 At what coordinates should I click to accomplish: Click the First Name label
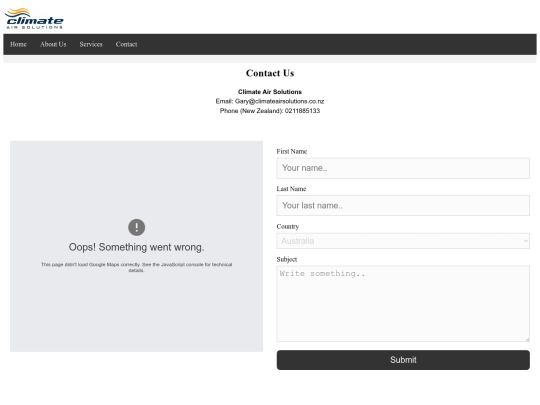(292, 152)
